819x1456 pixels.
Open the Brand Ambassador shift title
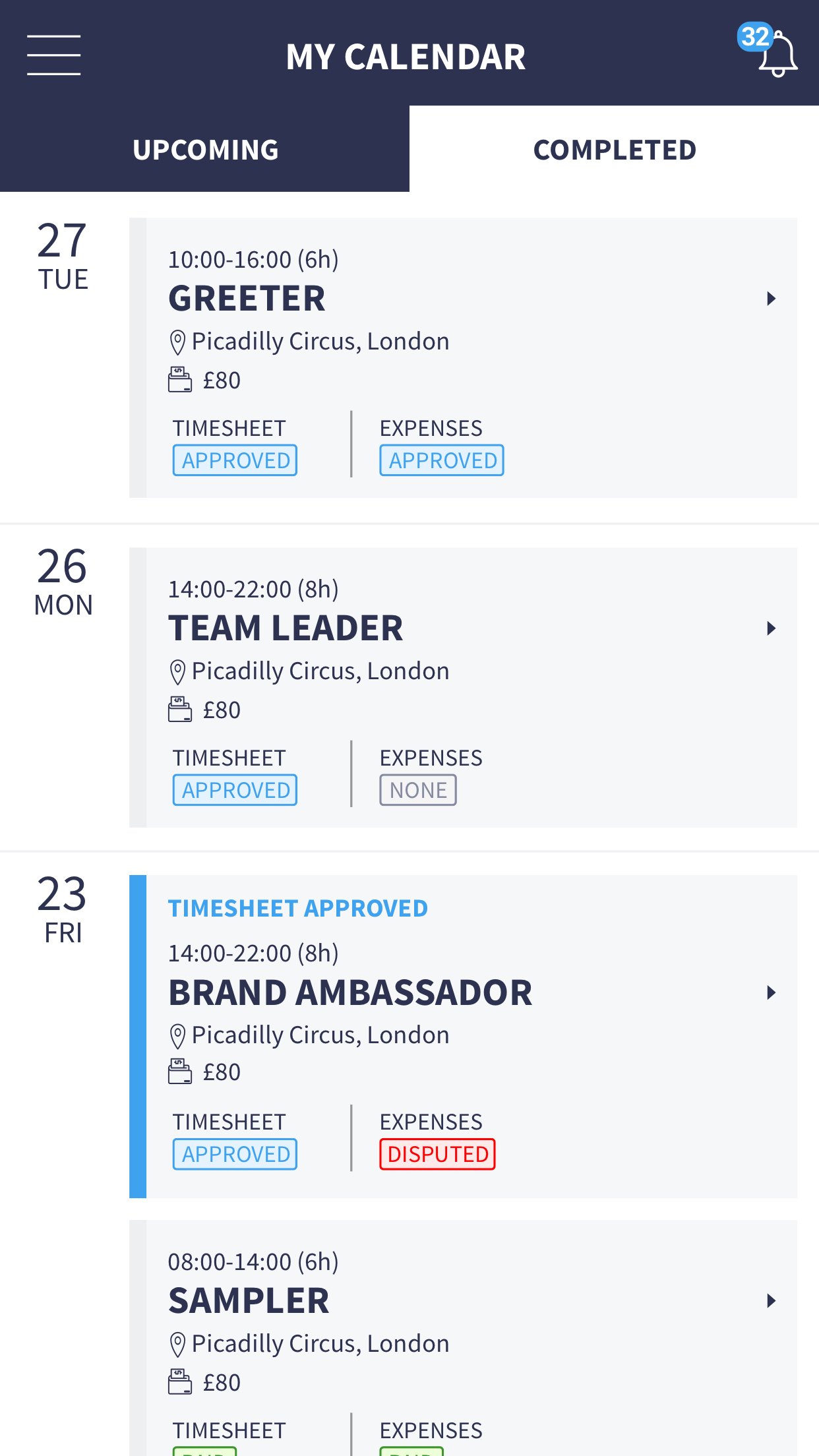pyautogui.click(x=350, y=992)
